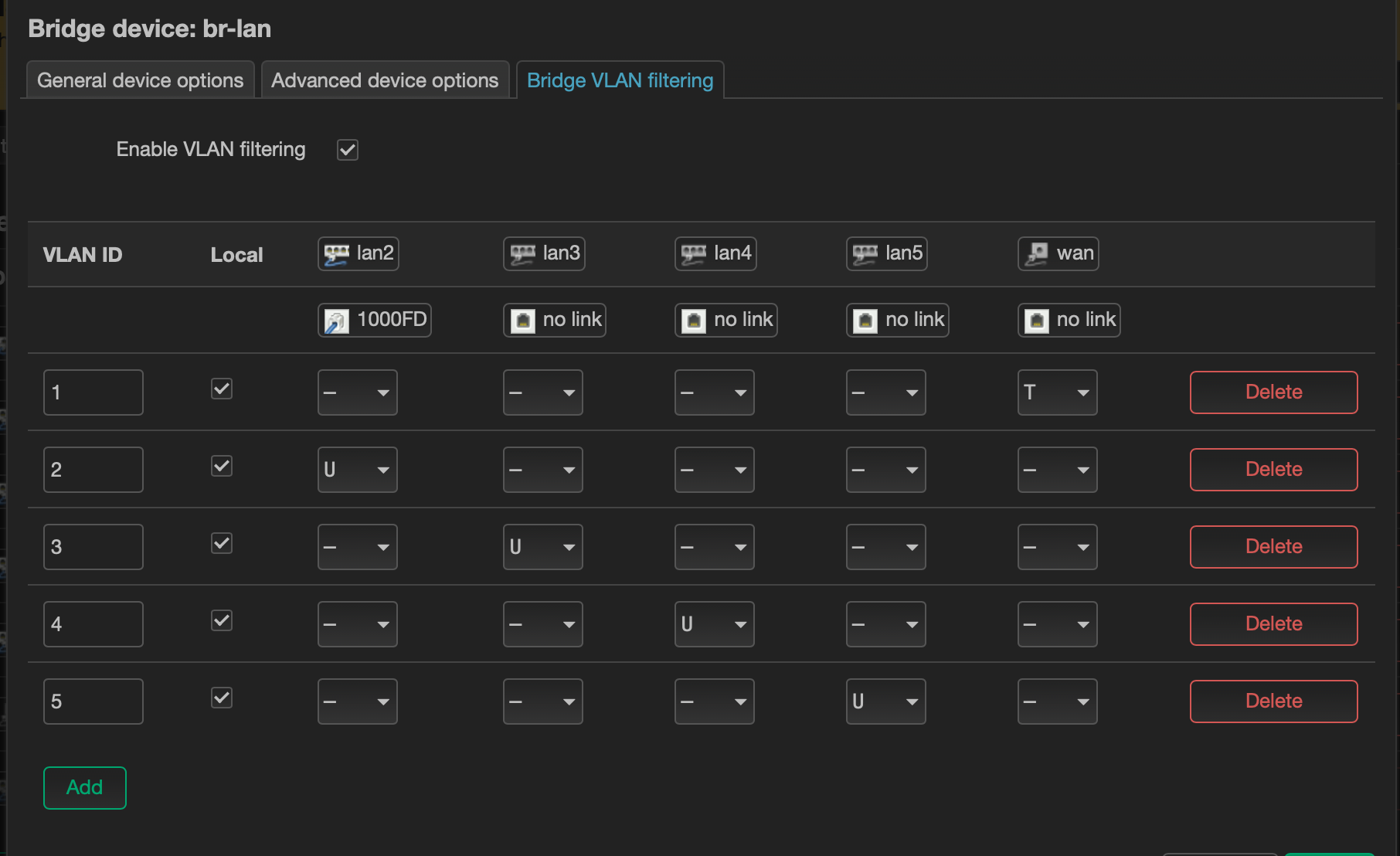This screenshot has width=1400, height=856.
Task: Open the wan dropdown for VLAN 5
Action: [1057, 701]
